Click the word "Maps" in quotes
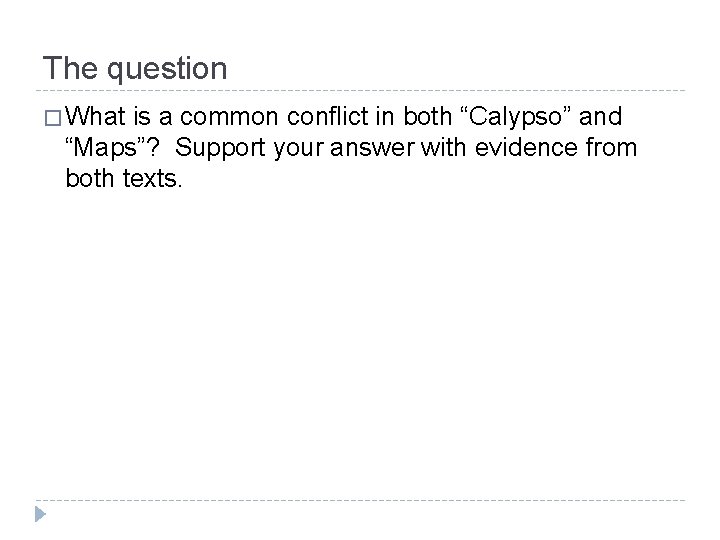The height and width of the screenshot is (540, 720). 105,148
